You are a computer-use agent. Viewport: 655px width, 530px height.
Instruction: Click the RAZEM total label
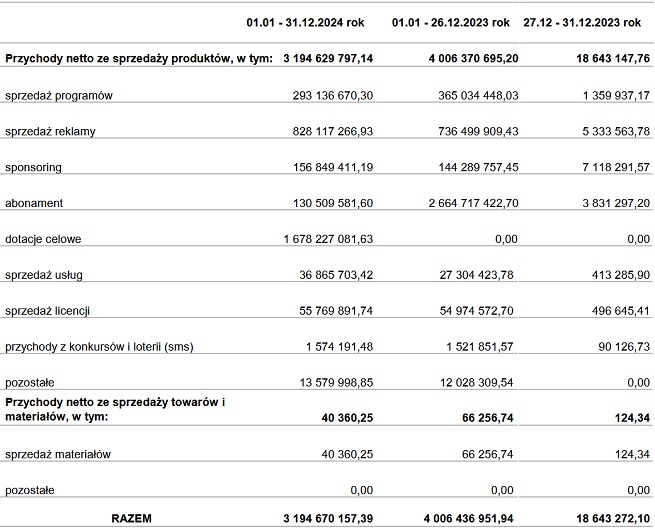pyautogui.click(x=132, y=519)
